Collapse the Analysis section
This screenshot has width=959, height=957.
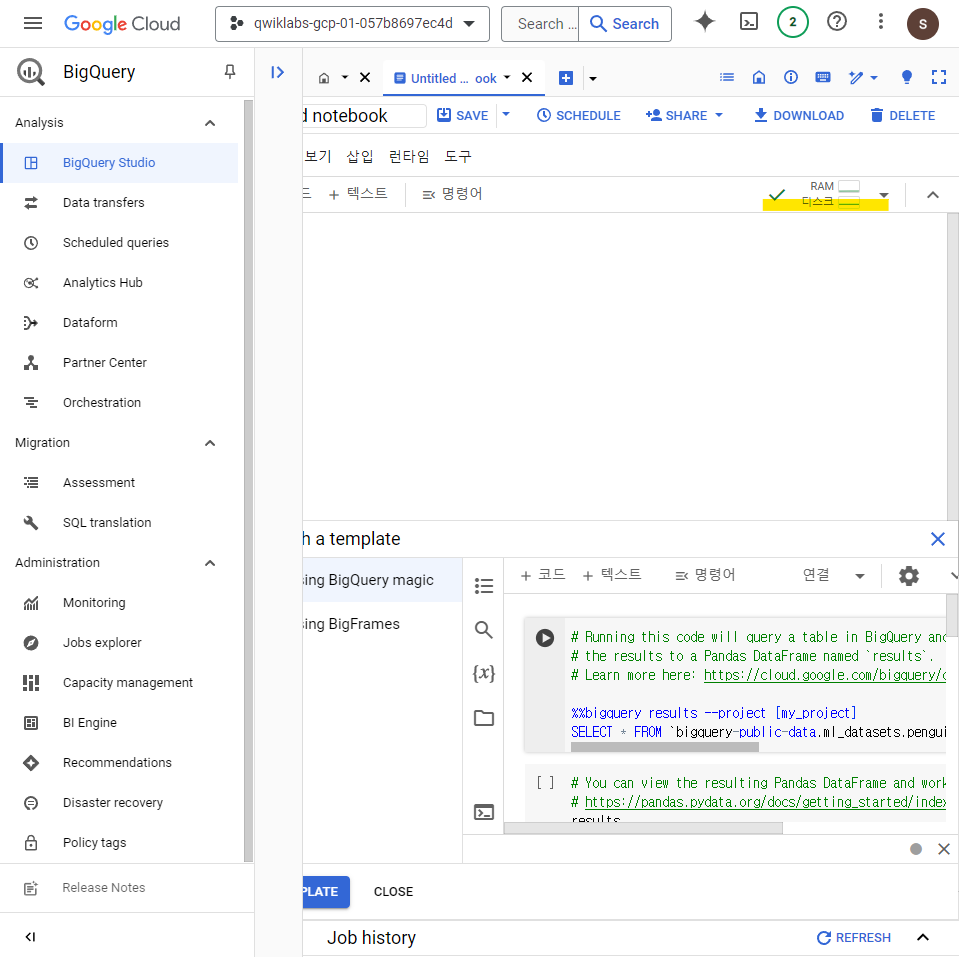click(210, 123)
